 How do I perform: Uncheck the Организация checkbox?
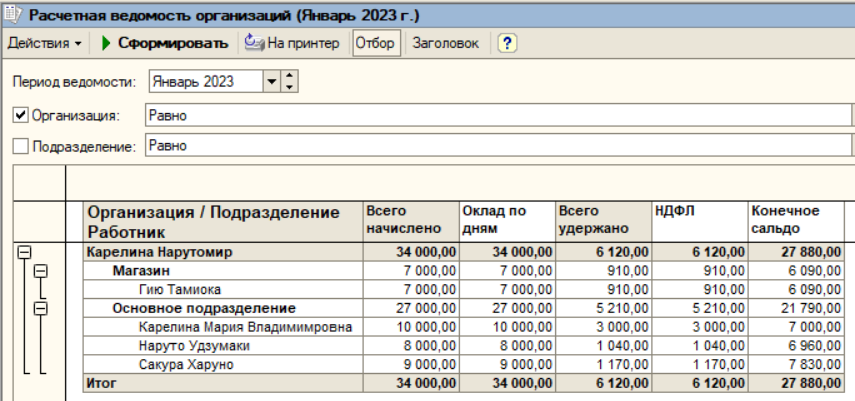coord(20,115)
